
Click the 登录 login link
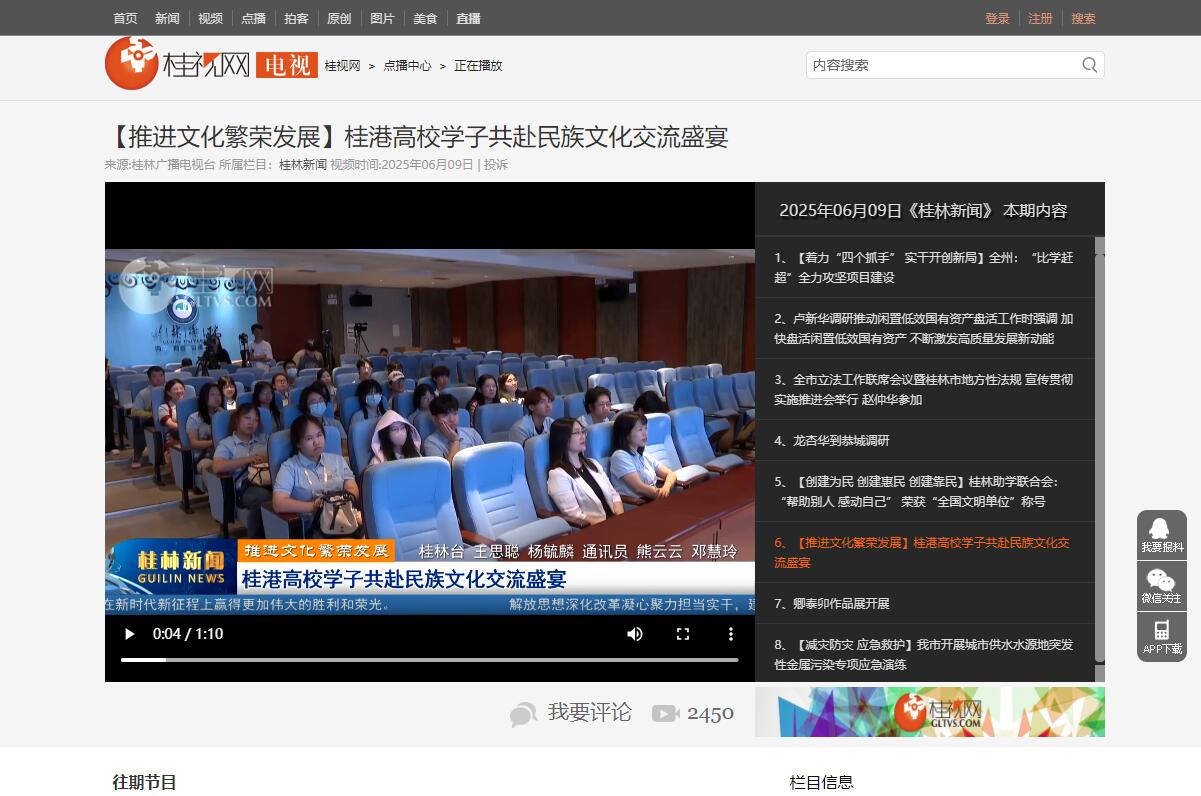997,18
